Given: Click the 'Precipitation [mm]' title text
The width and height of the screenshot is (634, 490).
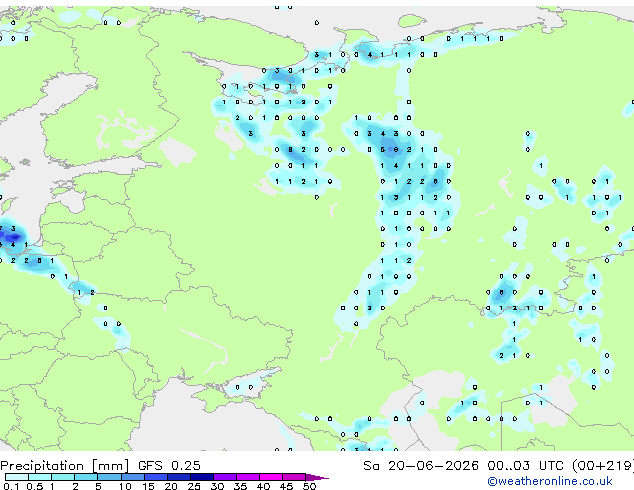Looking at the screenshot, I should tap(65, 466).
